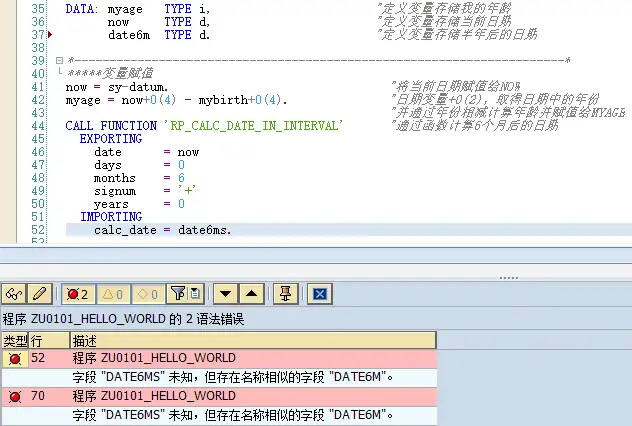The height and width of the screenshot is (426, 632).
Task: Toggle the warnings filter showing 0
Action: pos(113,294)
